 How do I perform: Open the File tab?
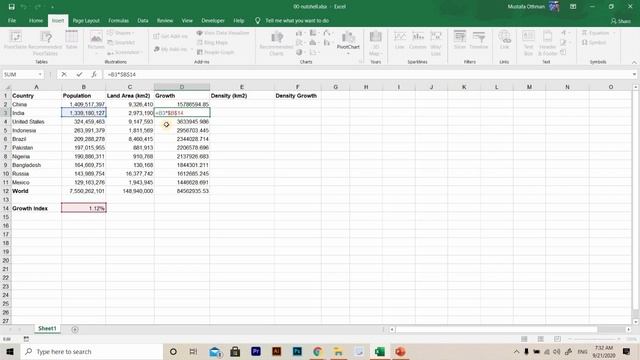pos(12,20)
